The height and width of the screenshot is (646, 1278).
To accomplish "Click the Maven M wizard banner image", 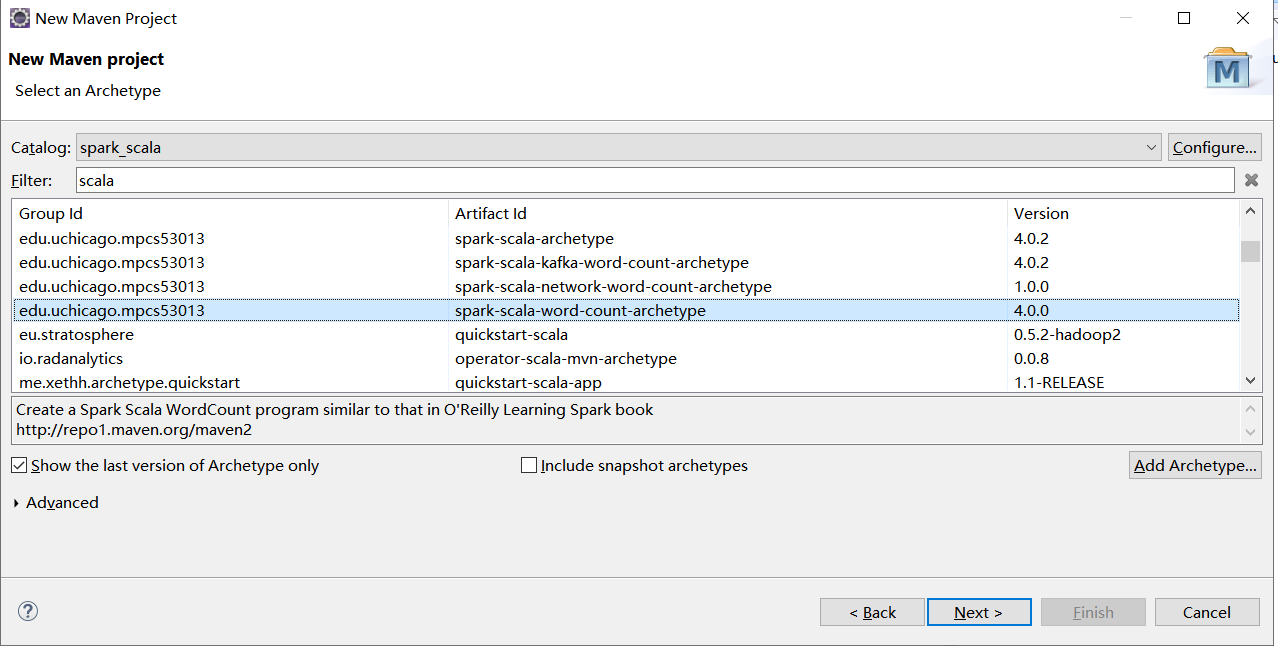I will [x=1227, y=67].
